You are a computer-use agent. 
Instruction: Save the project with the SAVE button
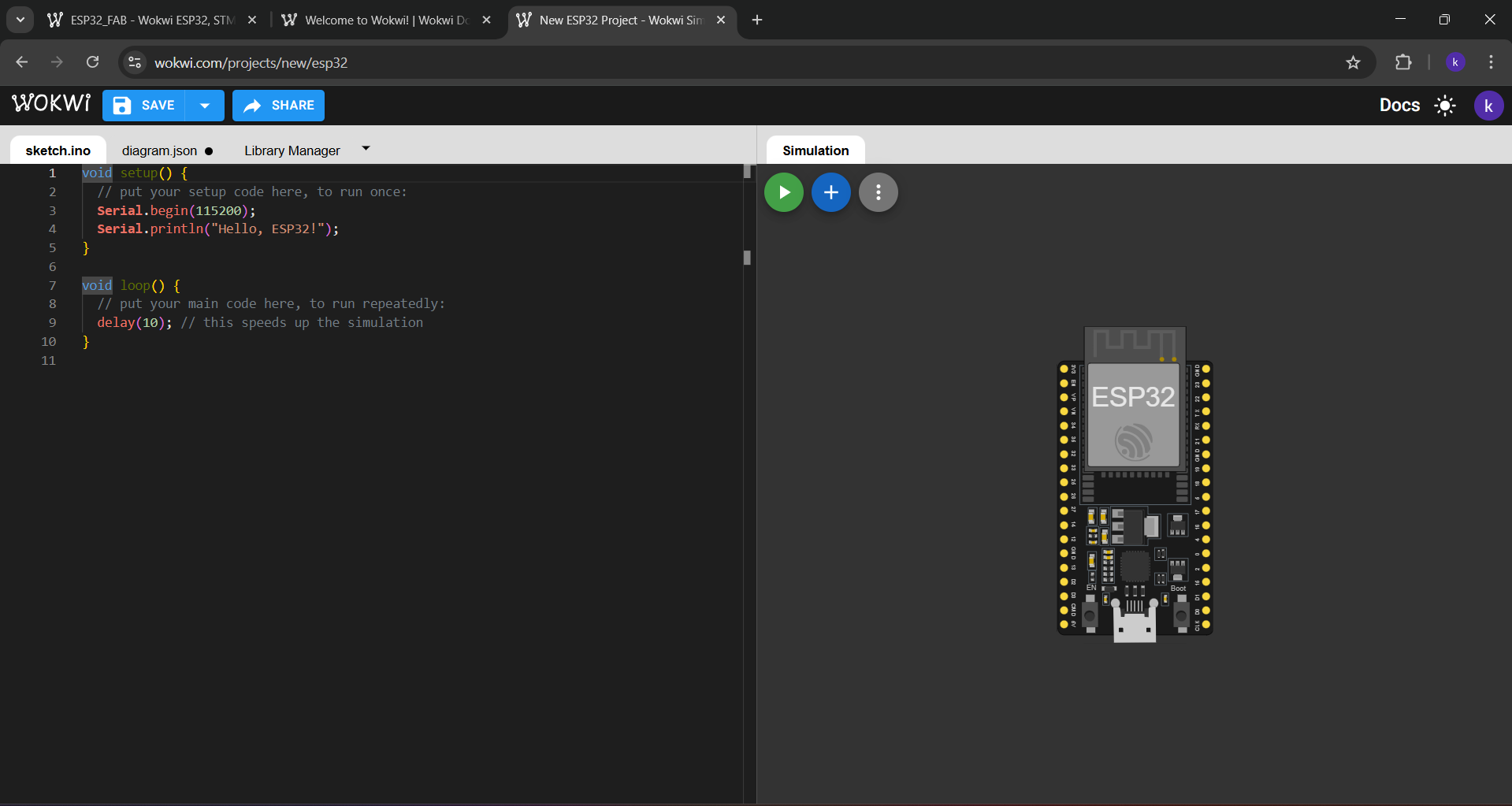144,106
